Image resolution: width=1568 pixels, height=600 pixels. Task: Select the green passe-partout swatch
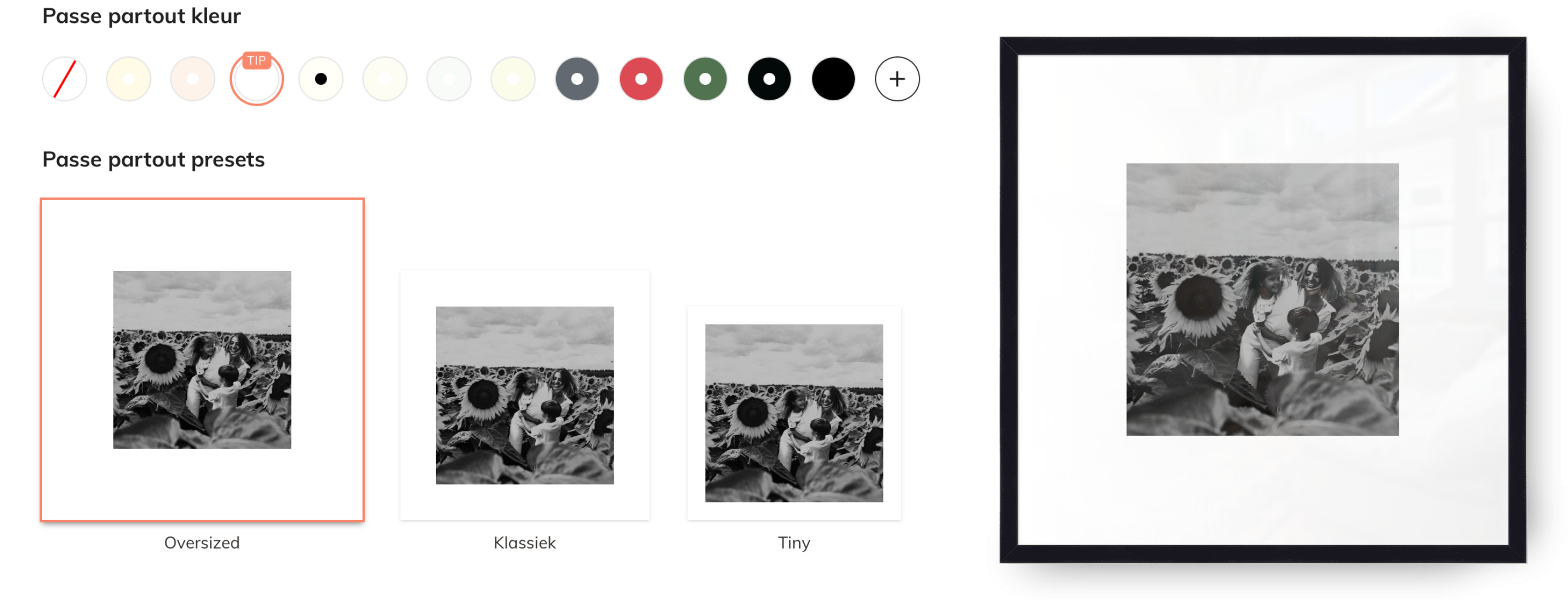coord(705,79)
